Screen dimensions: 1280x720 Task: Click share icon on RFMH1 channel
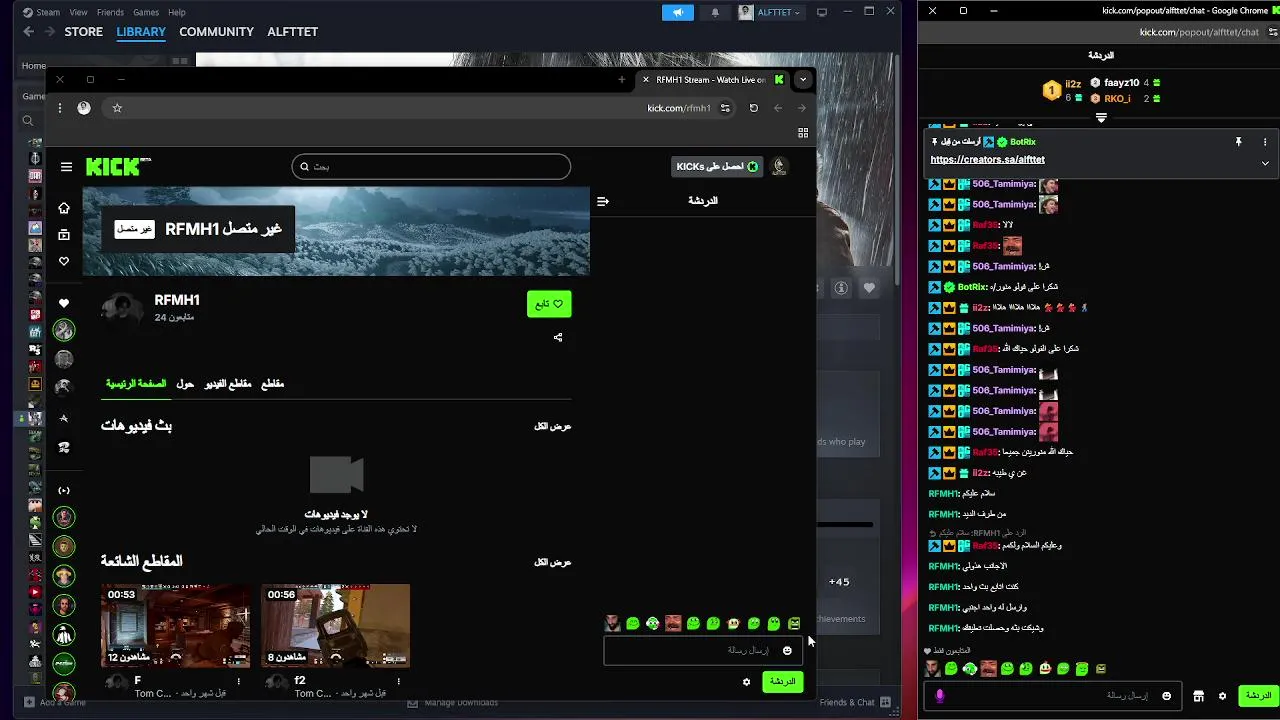[x=558, y=337]
